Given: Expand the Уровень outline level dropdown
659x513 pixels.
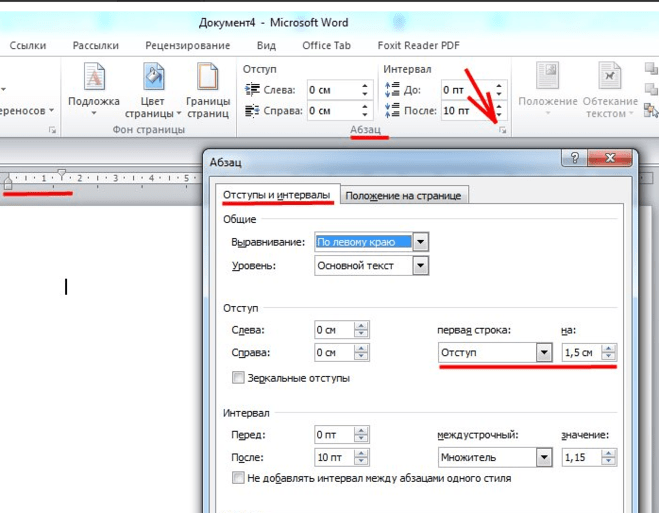Looking at the screenshot, I should pos(421,266).
